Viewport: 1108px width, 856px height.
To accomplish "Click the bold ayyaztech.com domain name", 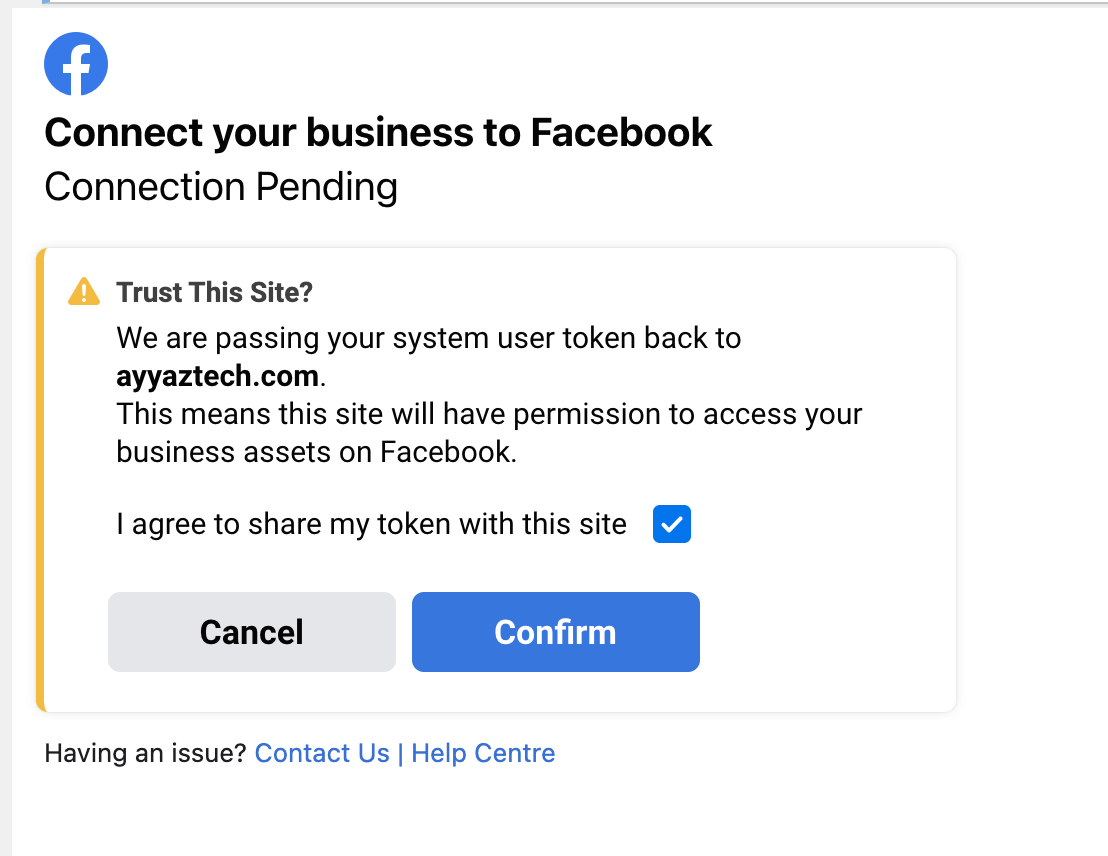I will [x=217, y=377].
